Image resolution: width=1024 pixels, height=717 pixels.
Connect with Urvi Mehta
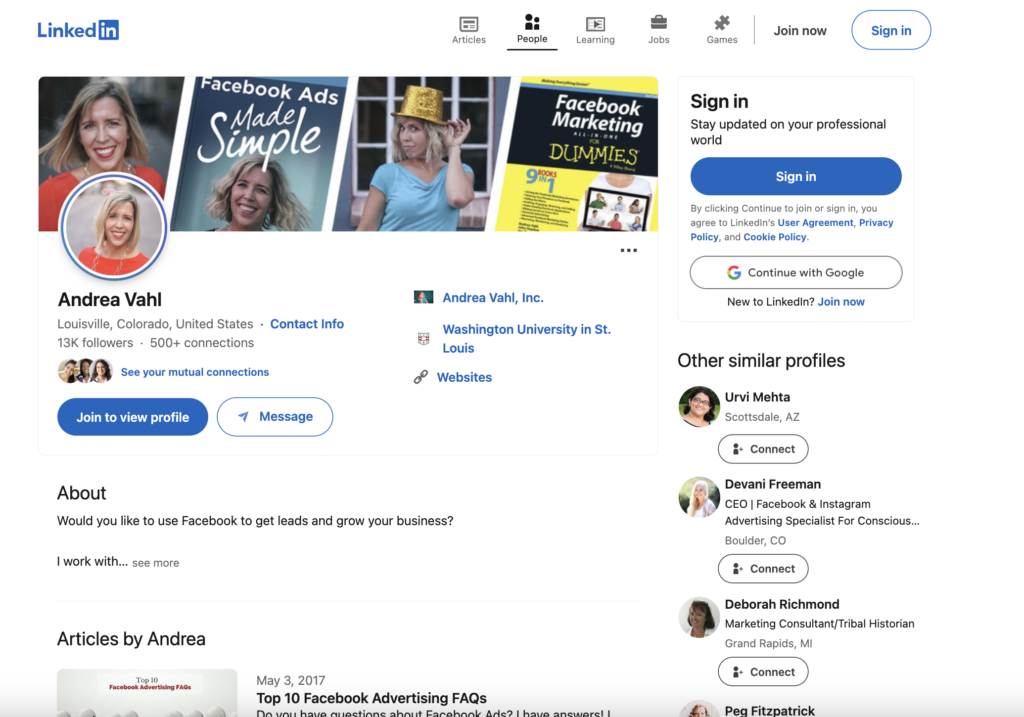763,449
